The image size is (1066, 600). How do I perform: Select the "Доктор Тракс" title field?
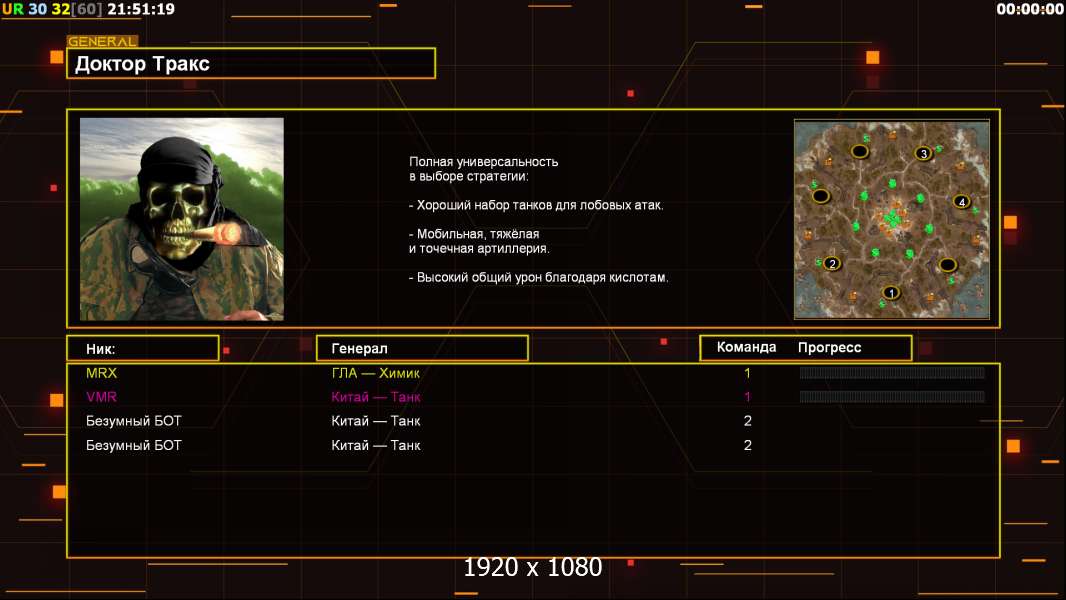(x=251, y=63)
